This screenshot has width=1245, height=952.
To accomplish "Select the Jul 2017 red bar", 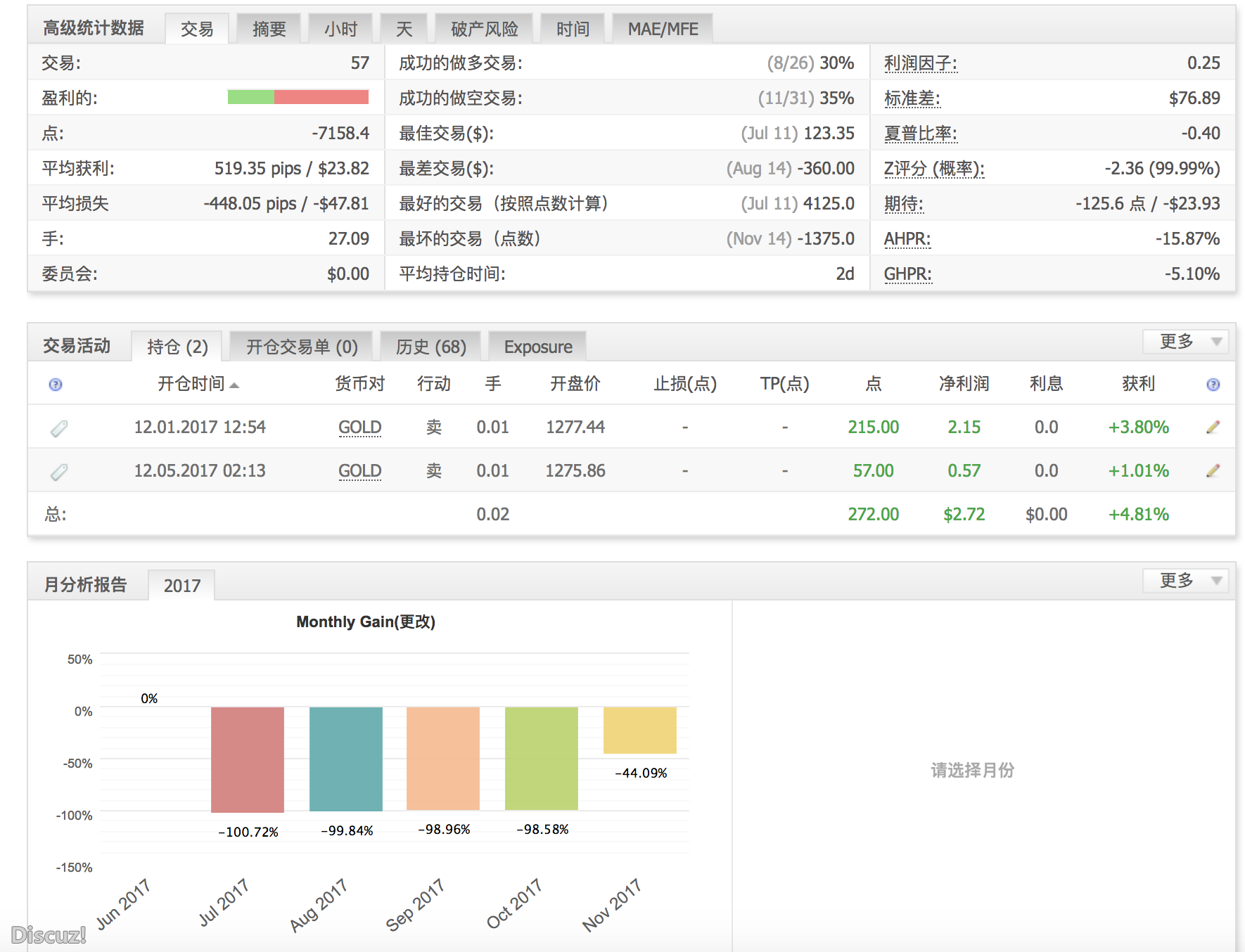I will [x=248, y=759].
